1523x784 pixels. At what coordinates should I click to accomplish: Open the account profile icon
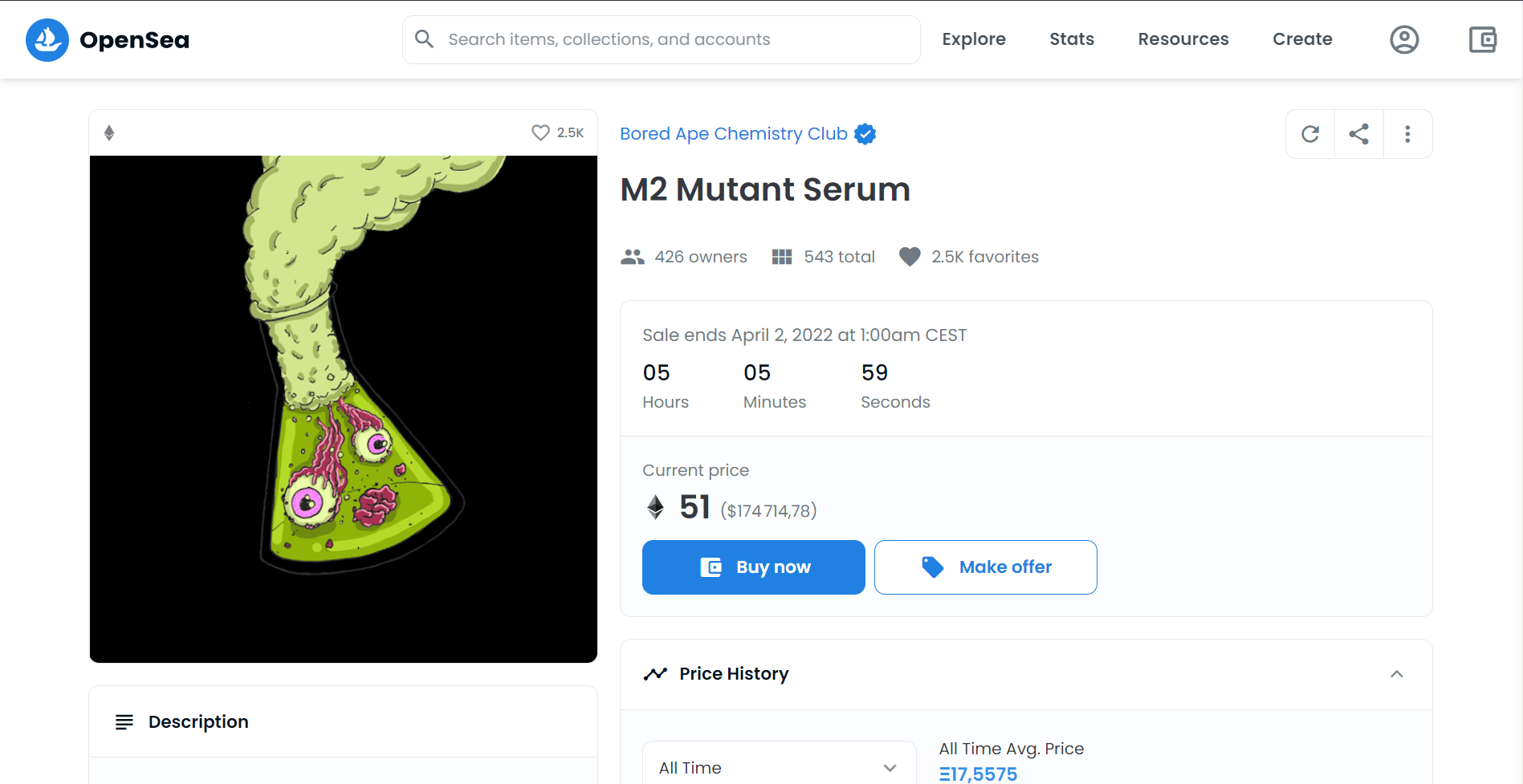pyautogui.click(x=1403, y=39)
